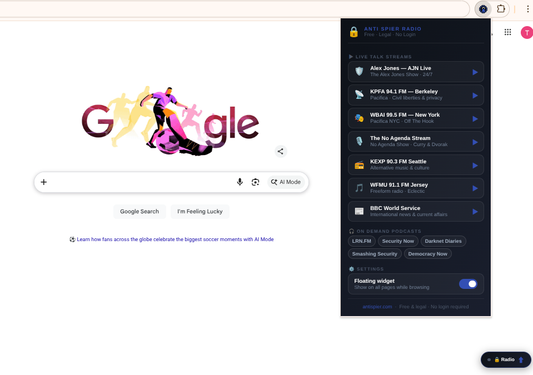
Task: Play KEXP 90.3 FM Seattle stream
Action: click(475, 165)
